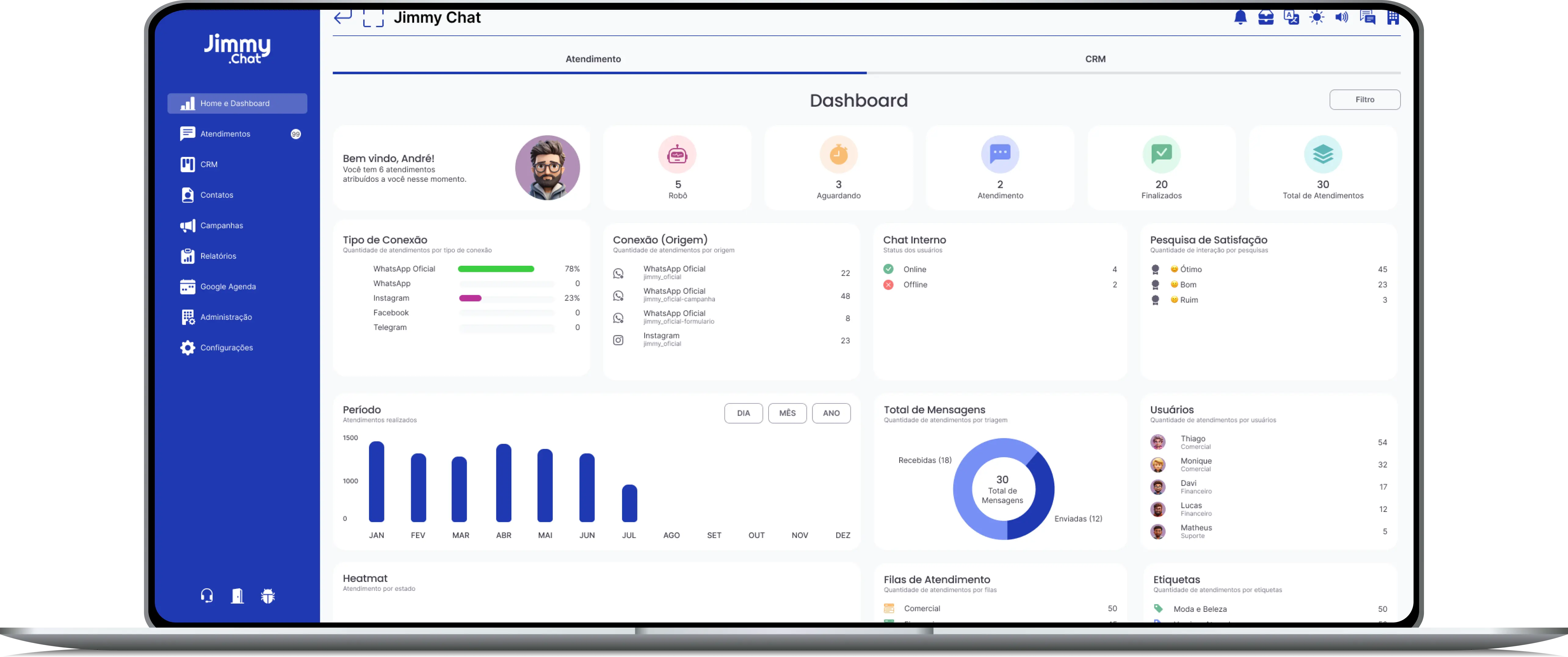The width and height of the screenshot is (1568, 657).
Task: Switch theme using the sun icon
Action: coord(1316,18)
